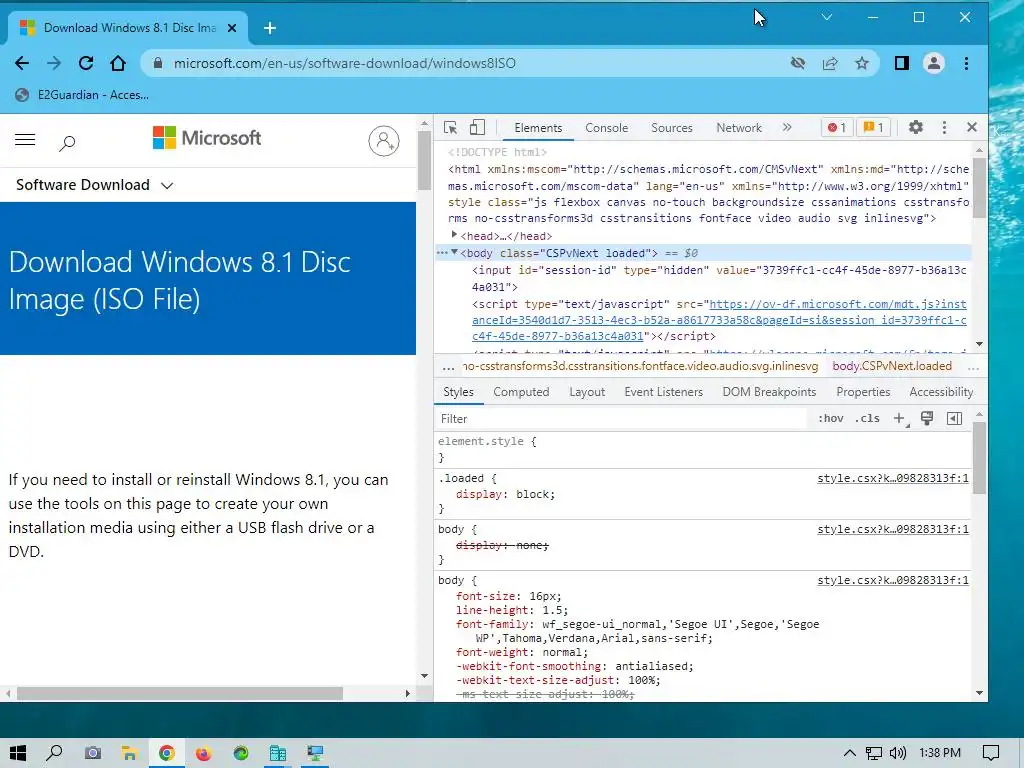Bookmark this page star icon
1024x768 pixels.
[862, 63]
